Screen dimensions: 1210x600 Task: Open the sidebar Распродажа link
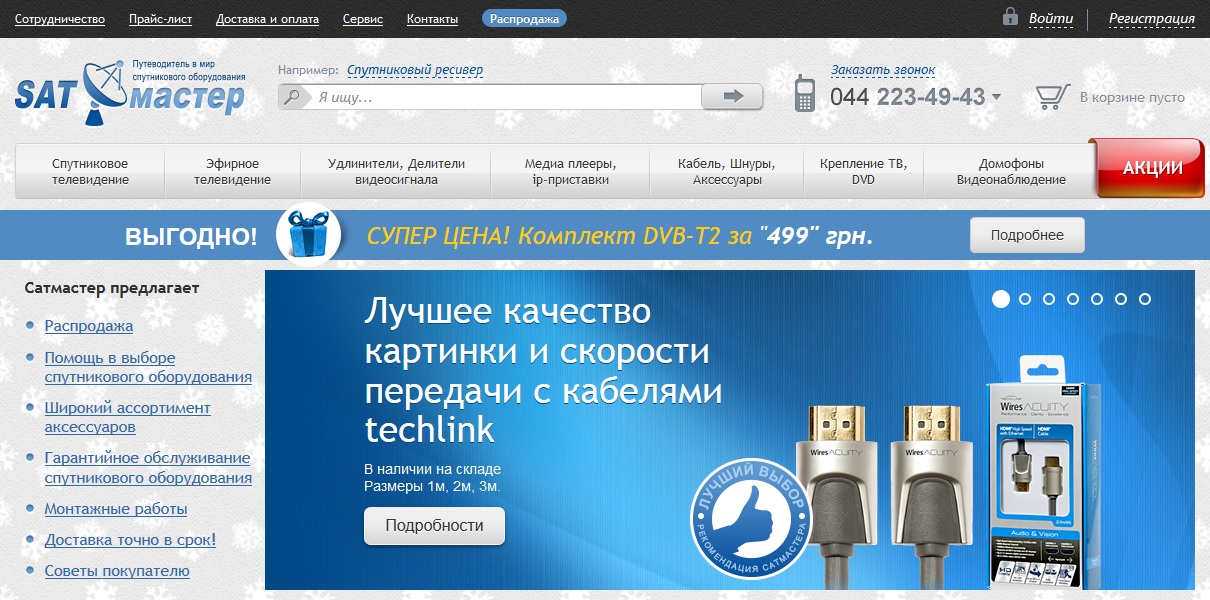pyautogui.click(x=89, y=326)
